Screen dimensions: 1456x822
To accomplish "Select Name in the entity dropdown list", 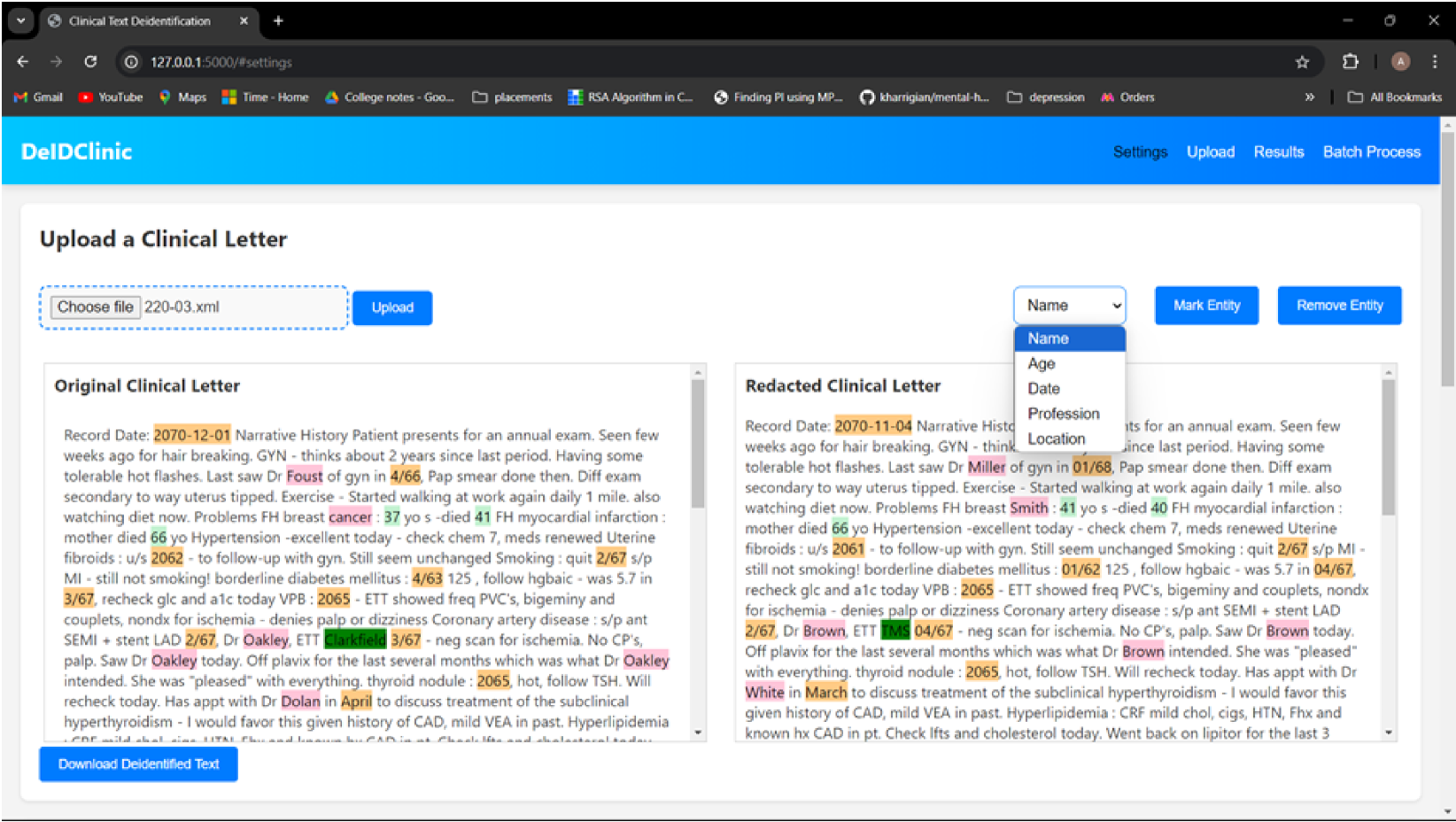I will click(x=1070, y=338).
